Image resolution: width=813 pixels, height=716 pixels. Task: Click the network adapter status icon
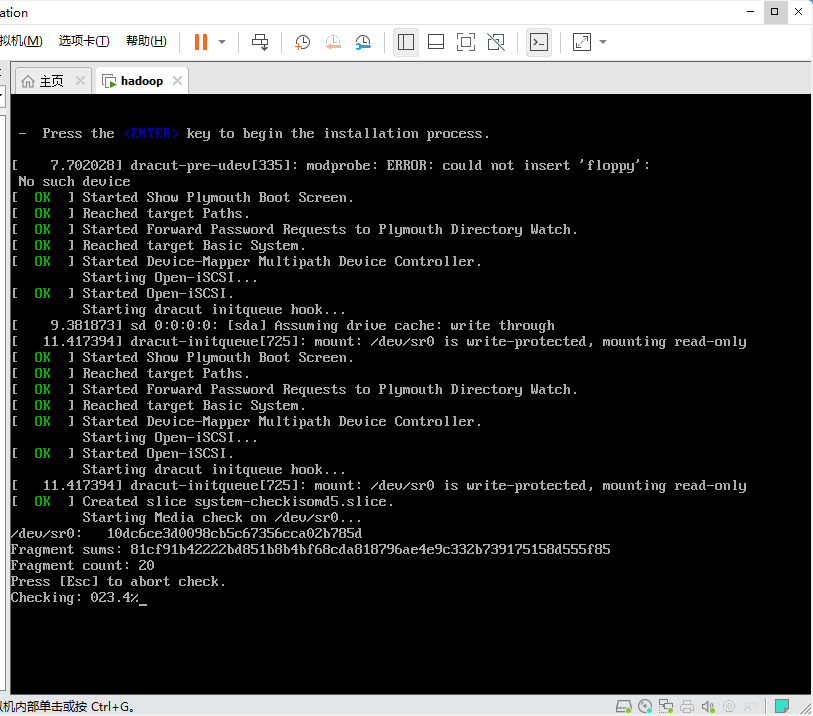point(666,706)
